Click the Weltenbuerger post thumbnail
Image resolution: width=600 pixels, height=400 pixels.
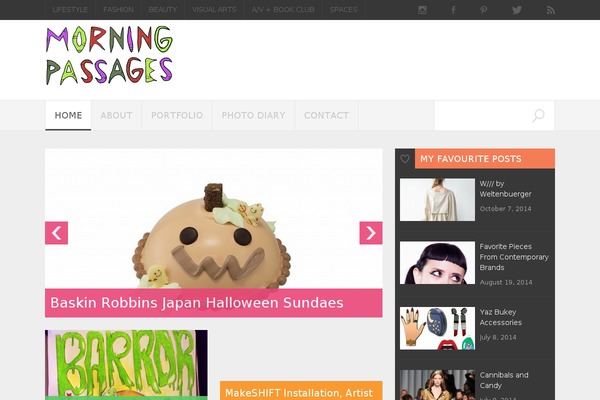tap(437, 199)
